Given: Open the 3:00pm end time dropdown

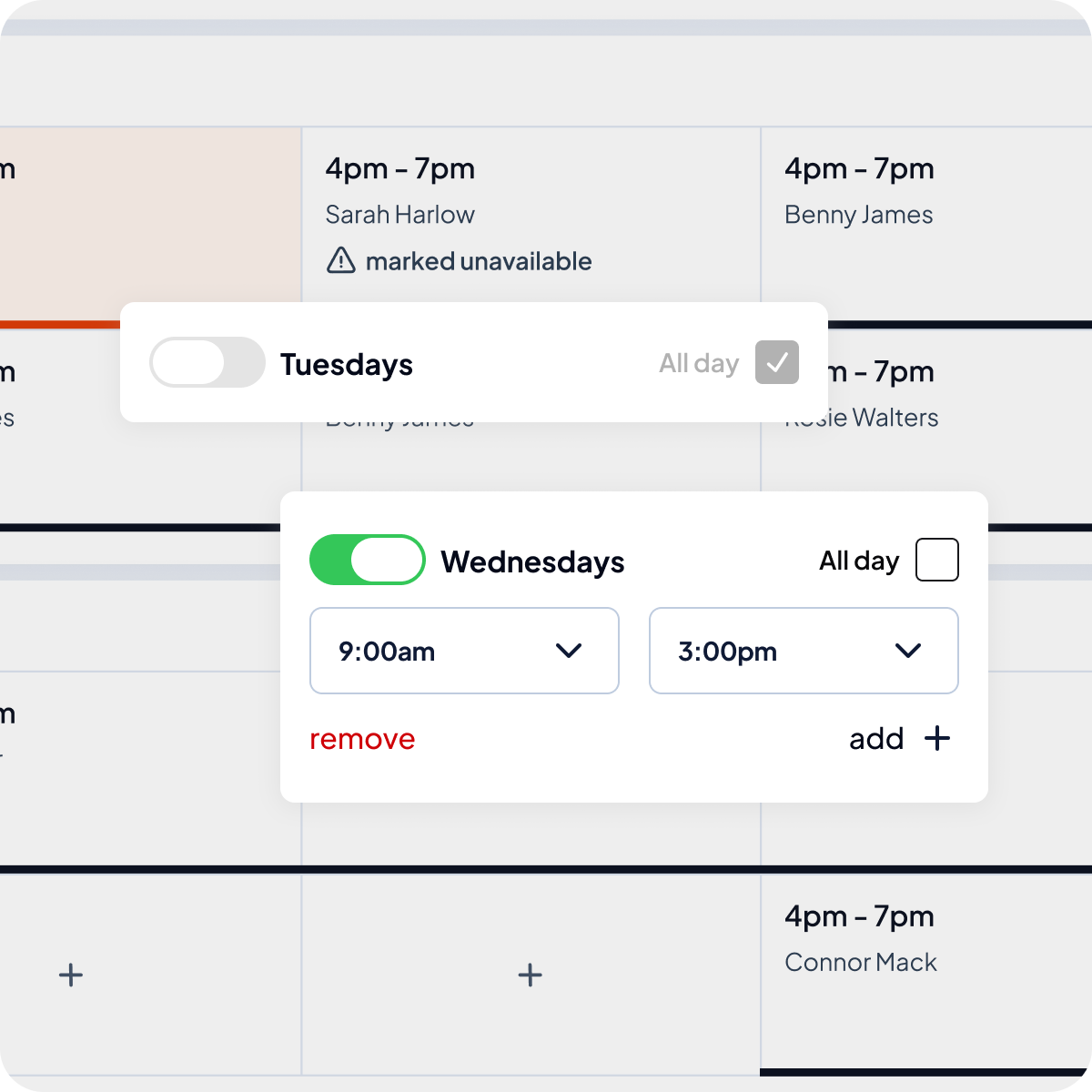Looking at the screenshot, I should 804,651.
